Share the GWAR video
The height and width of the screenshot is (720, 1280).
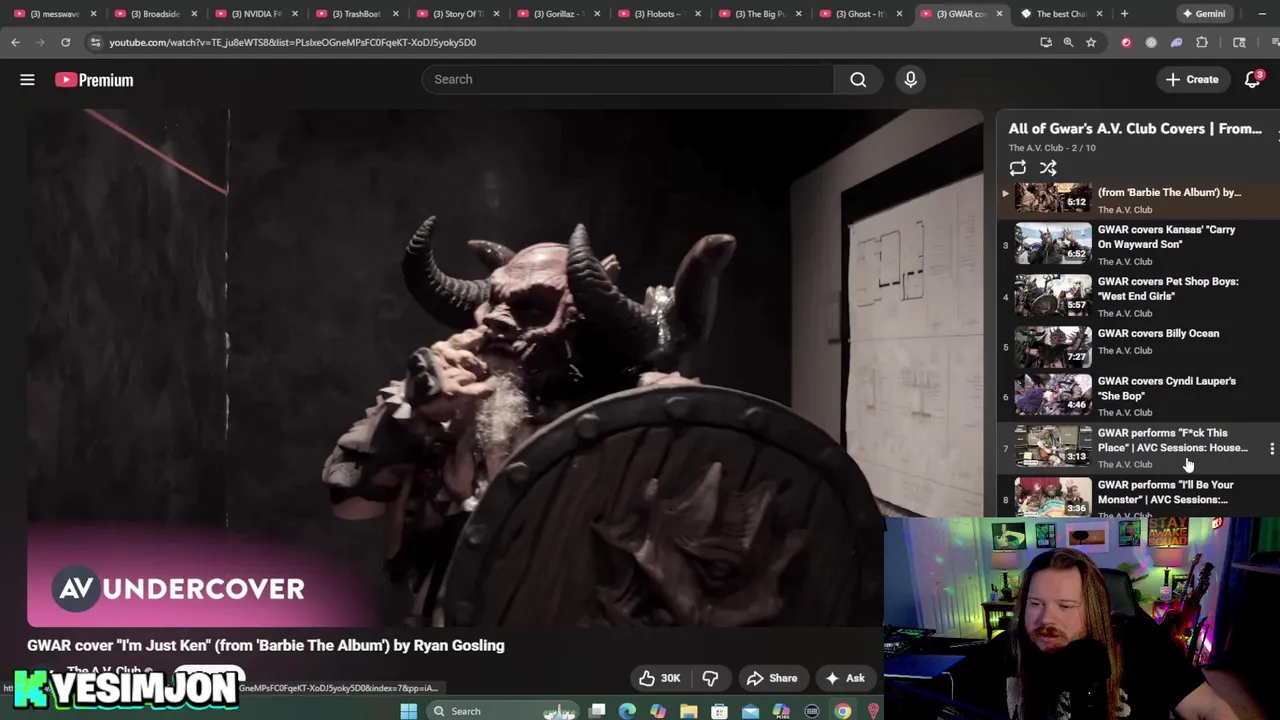click(x=772, y=678)
